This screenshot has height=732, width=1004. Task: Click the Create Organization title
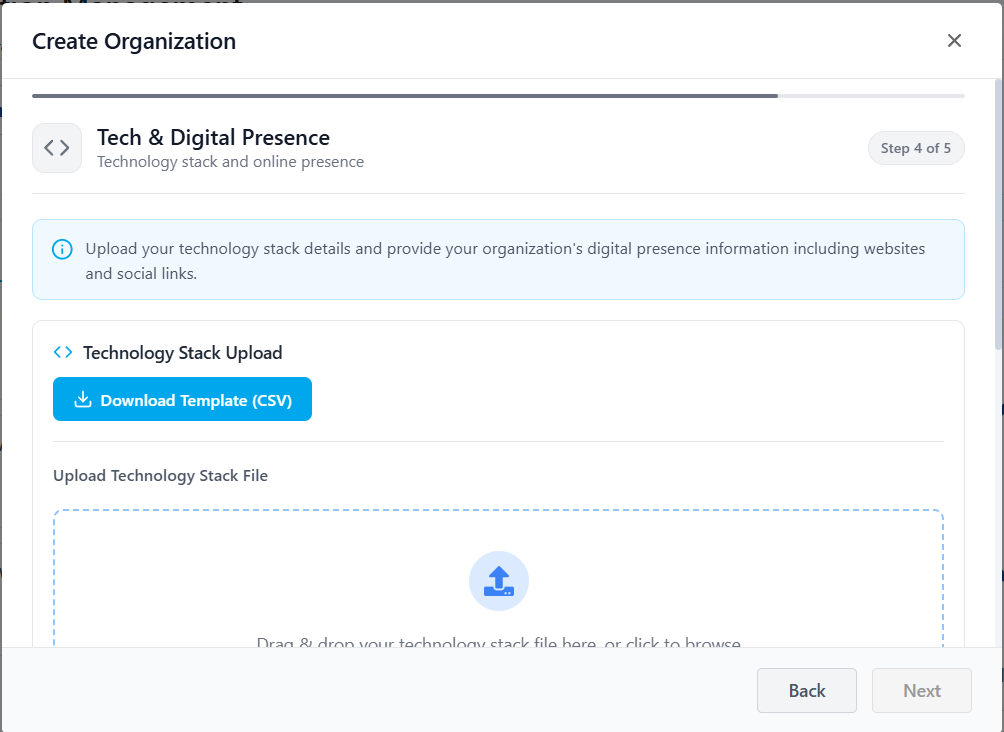tap(134, 41)
